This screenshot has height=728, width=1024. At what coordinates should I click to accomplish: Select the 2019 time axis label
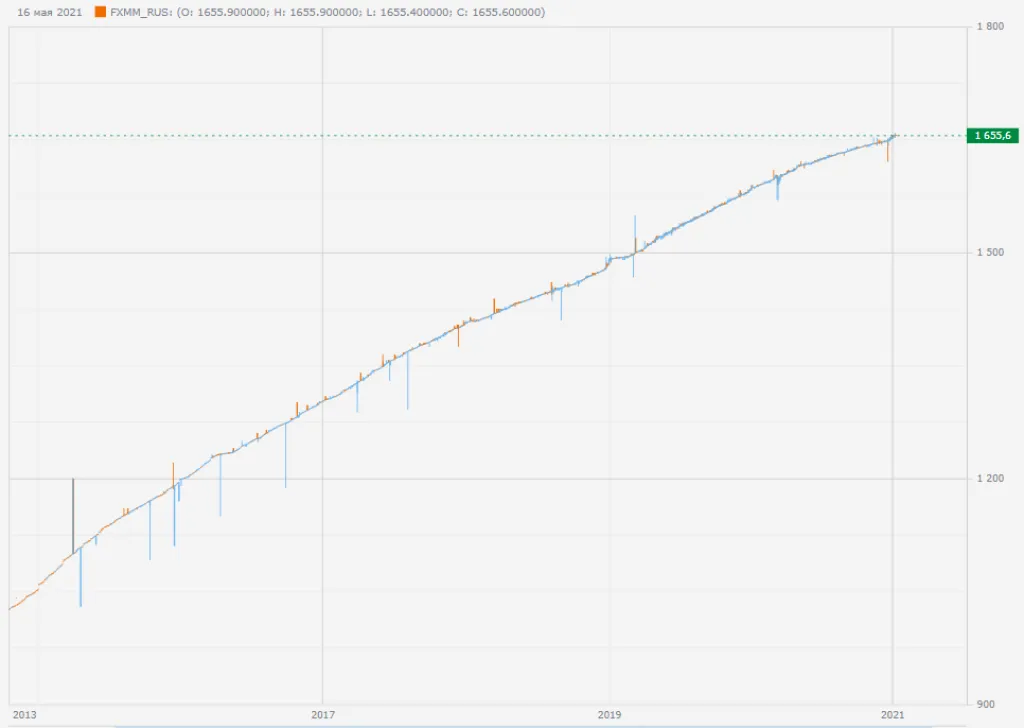(x=608, y=715)
